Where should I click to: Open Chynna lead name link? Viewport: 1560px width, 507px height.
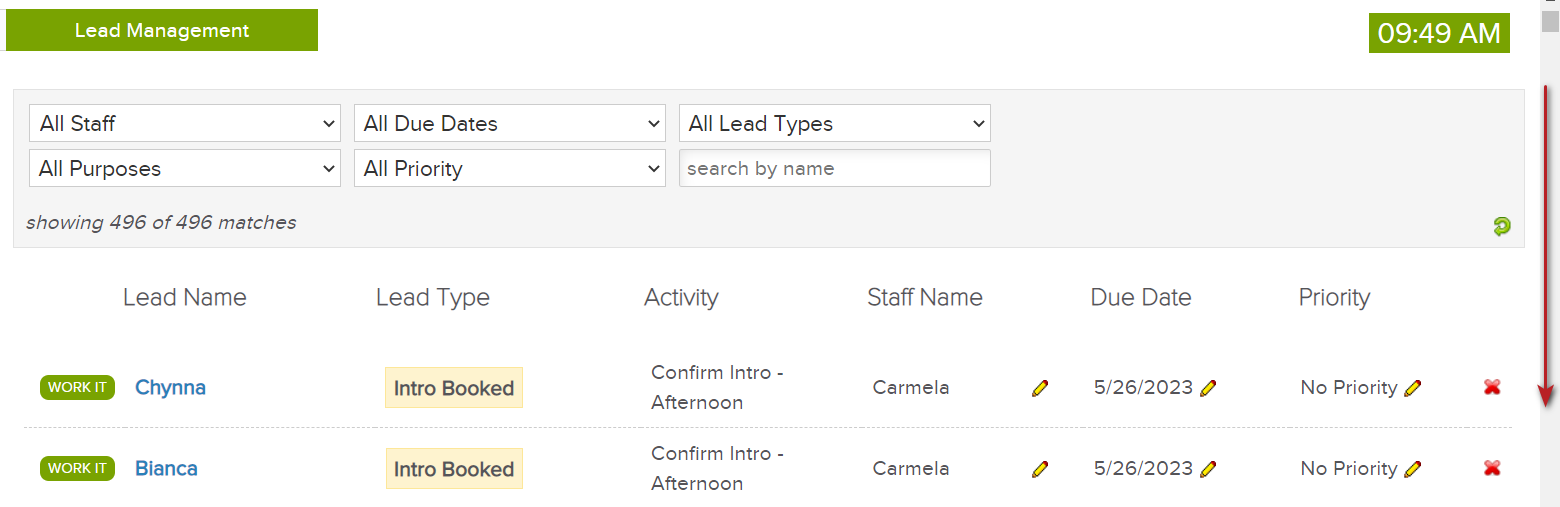170,387
